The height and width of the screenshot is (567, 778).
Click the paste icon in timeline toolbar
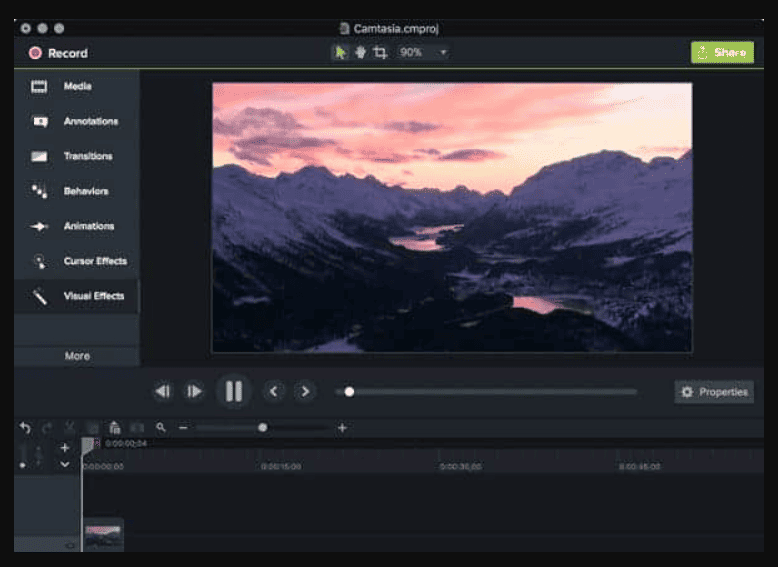115,428
